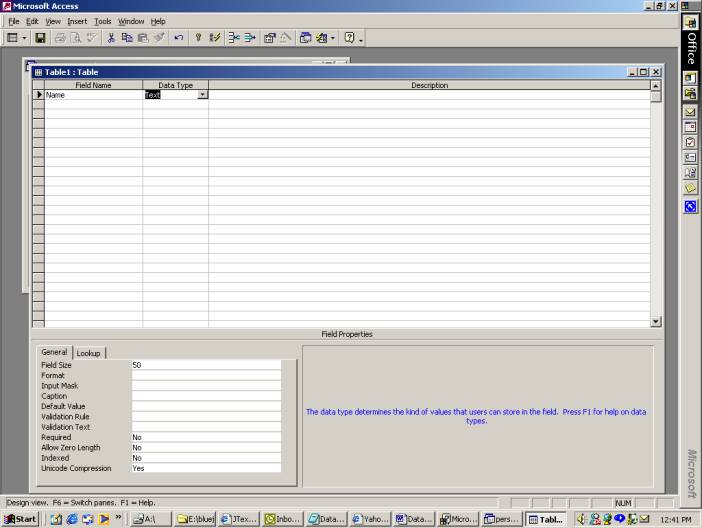
Task: Click the Validation Rule property box
Action: click(206, 416)
